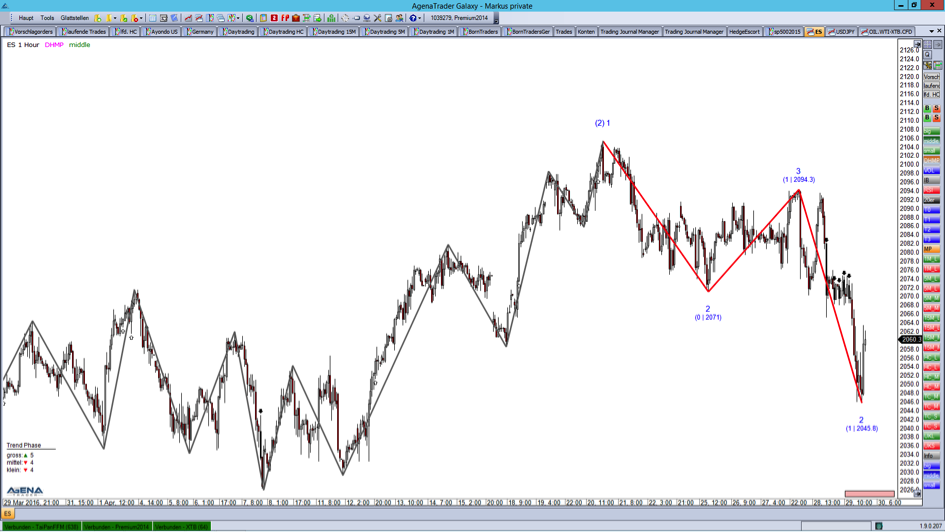Click the first yellow padlock toolbar icon

coord(98,18)
